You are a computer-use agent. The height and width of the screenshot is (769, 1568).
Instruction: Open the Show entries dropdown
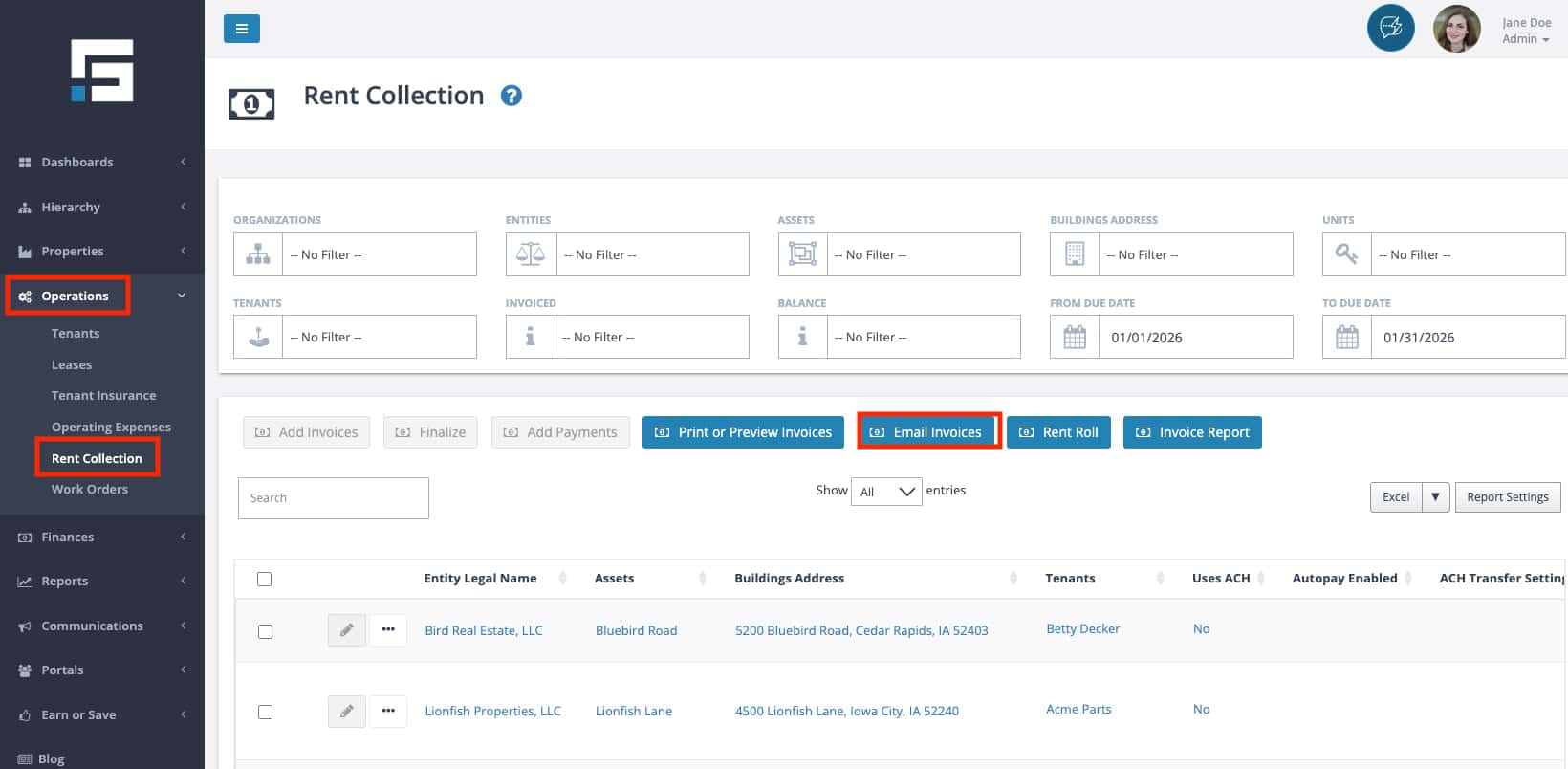click(x=886, y=492)
